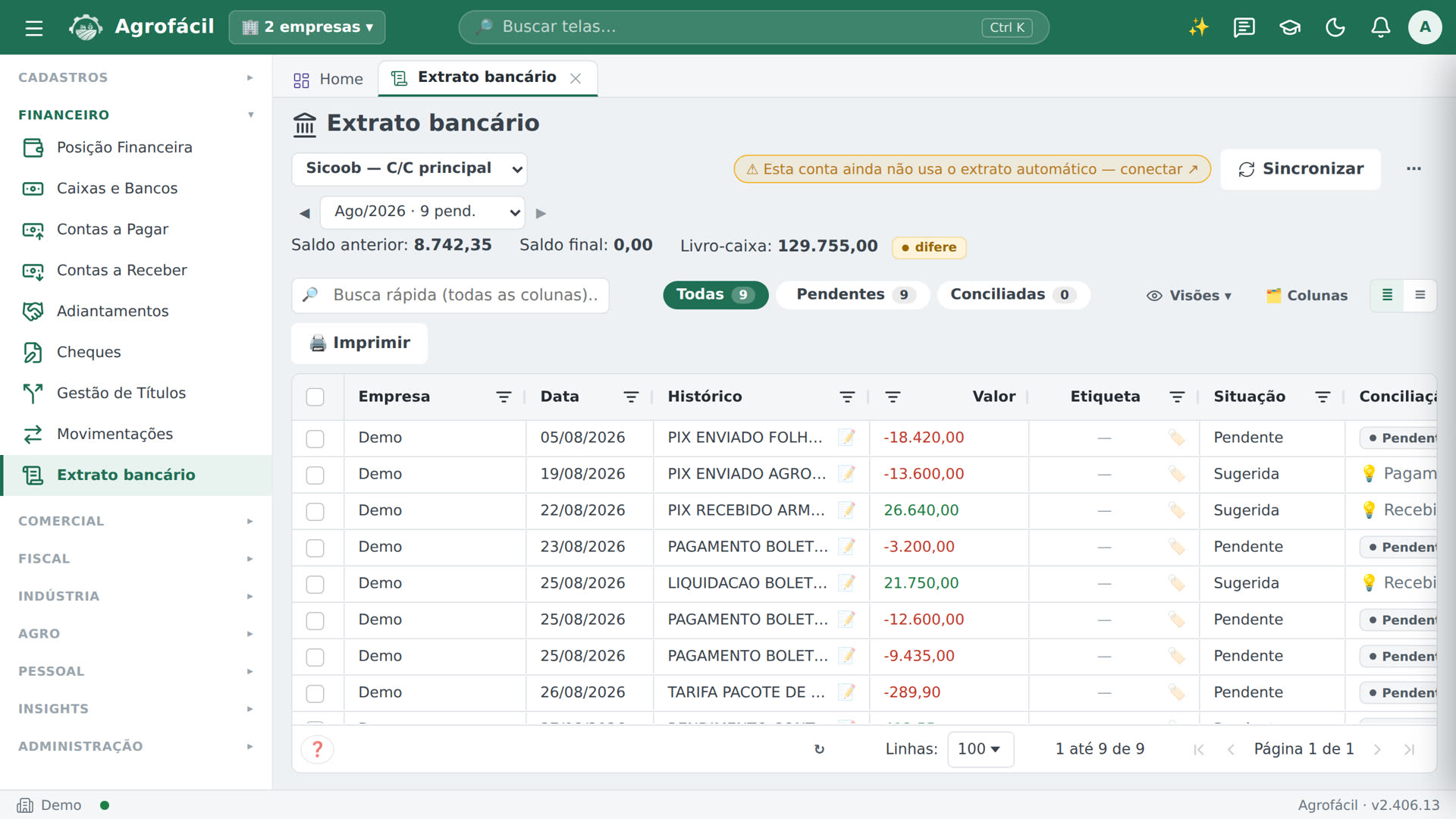Open Posição Financeira menu item

pos(136,148)
